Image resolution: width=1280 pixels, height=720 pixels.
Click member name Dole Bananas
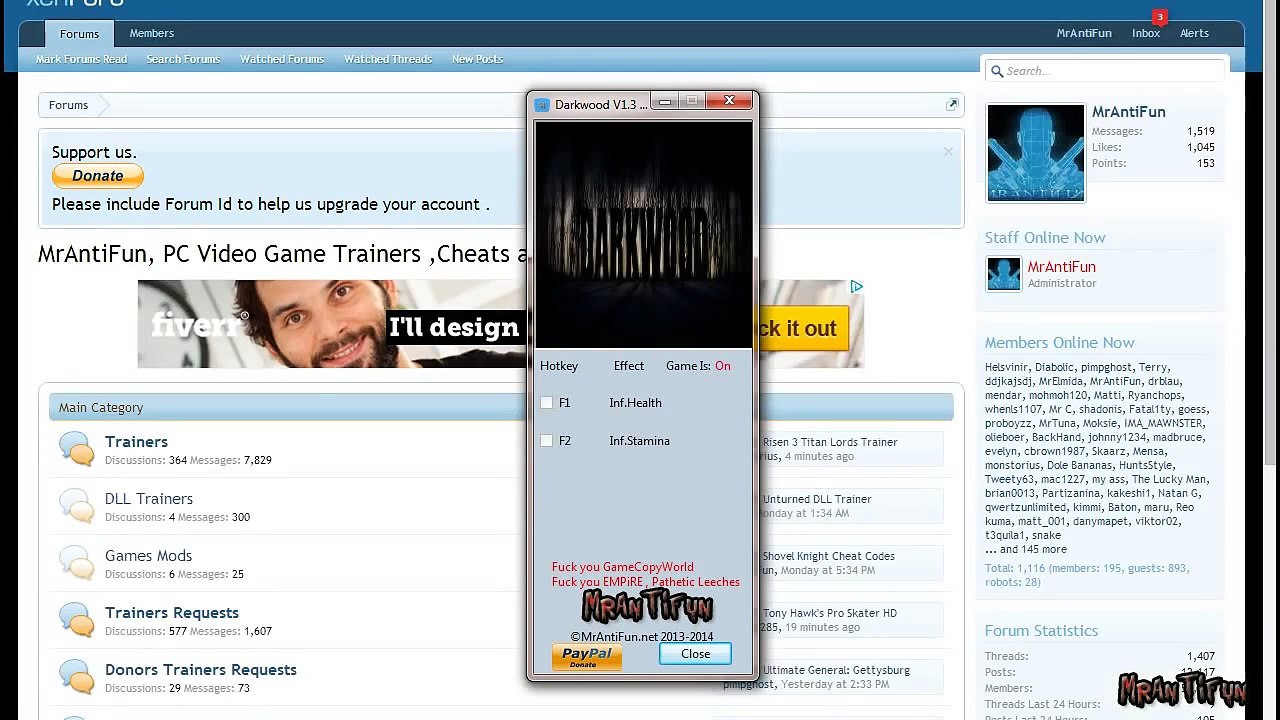pyautogui.click(x=1079, y=465)
